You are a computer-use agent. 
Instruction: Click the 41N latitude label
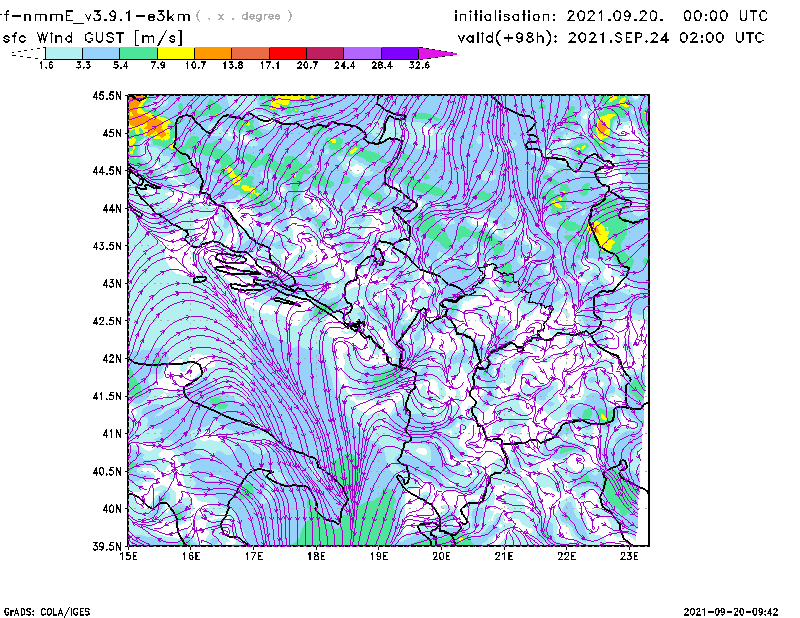click(x=112, y=434)
